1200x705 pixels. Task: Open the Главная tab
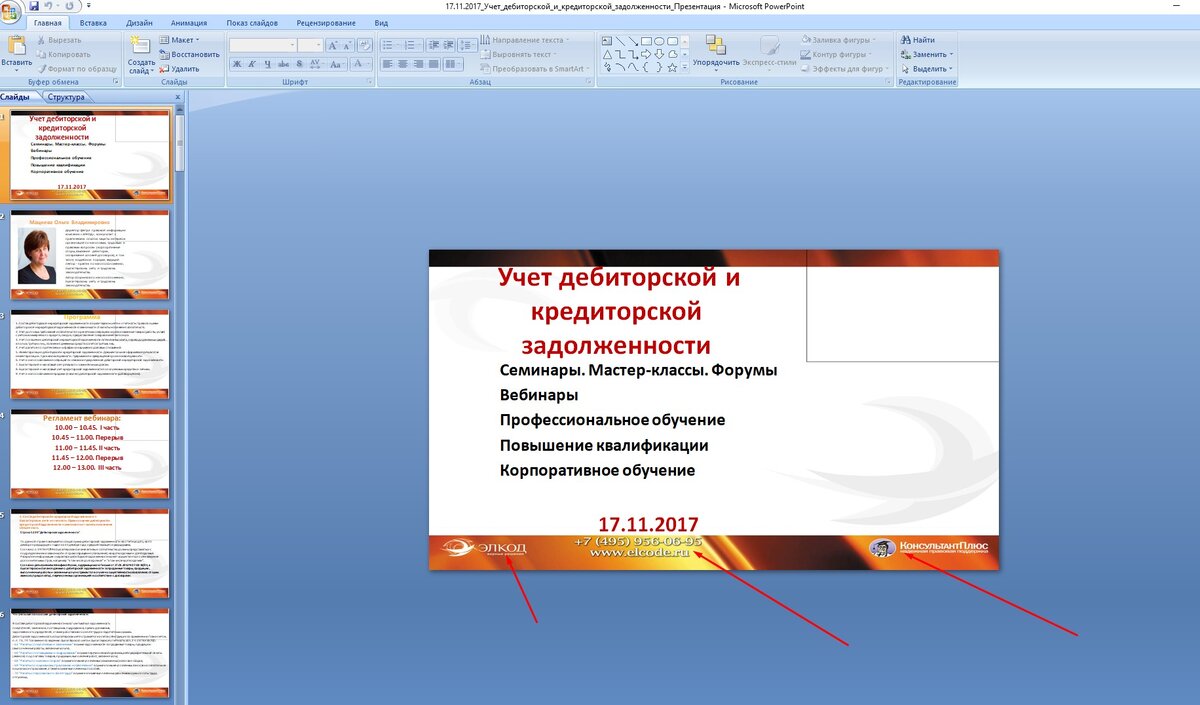click(48, 23)
